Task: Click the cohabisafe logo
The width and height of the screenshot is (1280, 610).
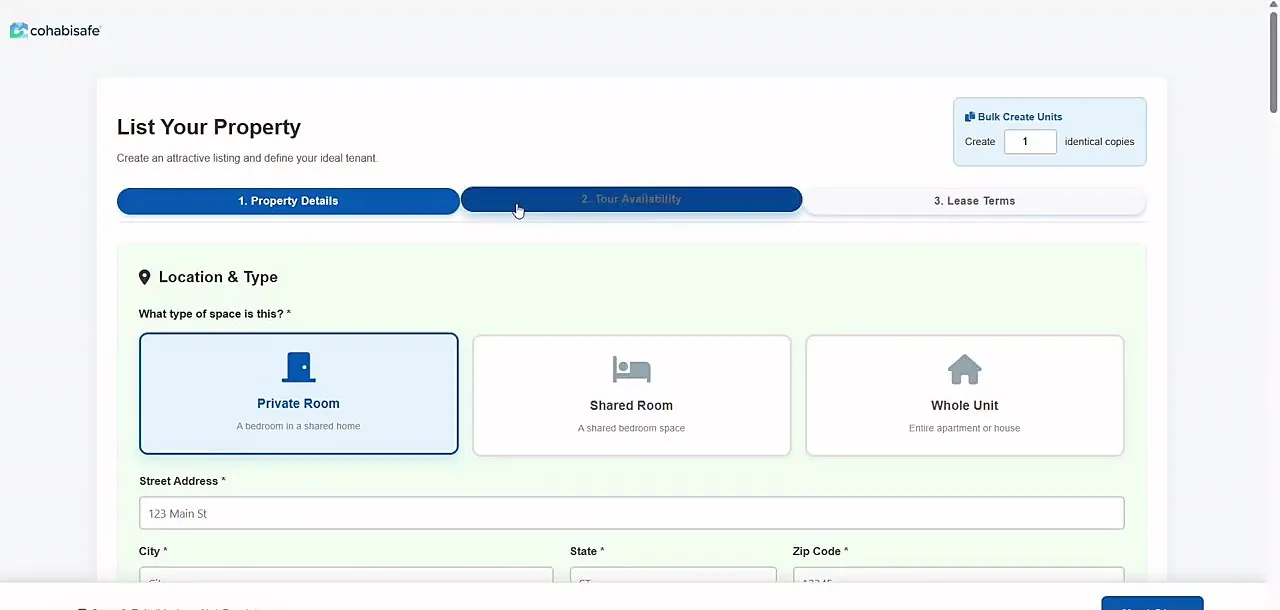Action: (x=55, y=31)
